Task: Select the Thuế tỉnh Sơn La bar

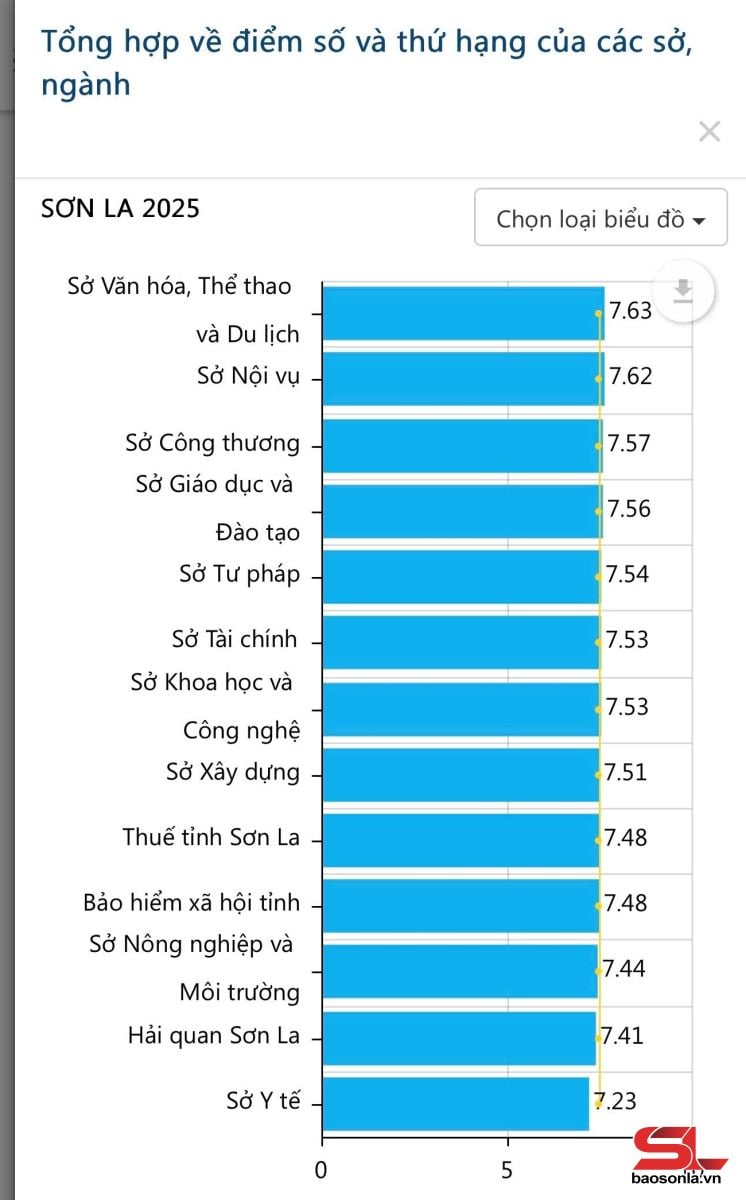Action: pos(460,840)
